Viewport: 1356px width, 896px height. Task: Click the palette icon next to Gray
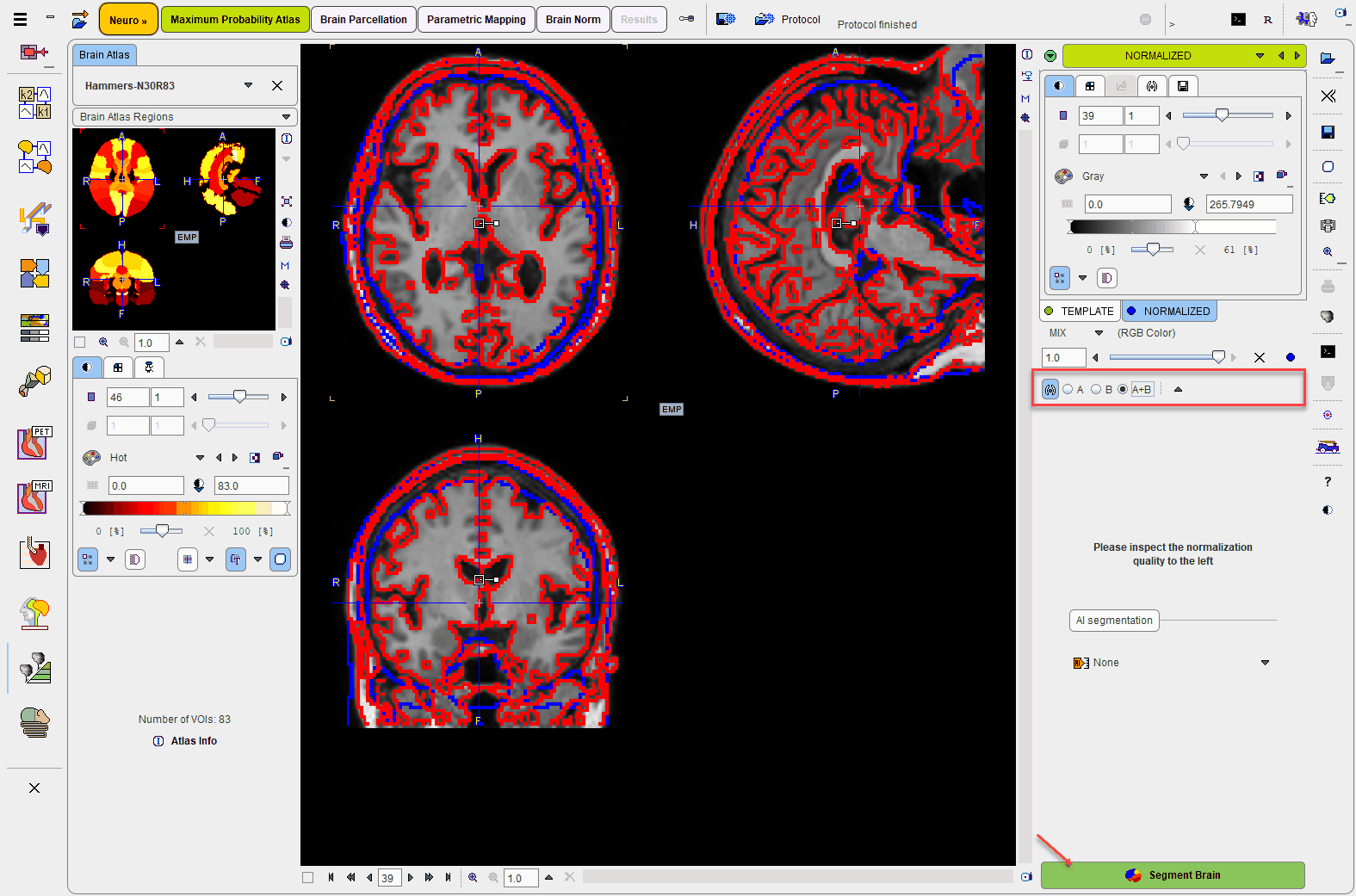point(1064,176)
